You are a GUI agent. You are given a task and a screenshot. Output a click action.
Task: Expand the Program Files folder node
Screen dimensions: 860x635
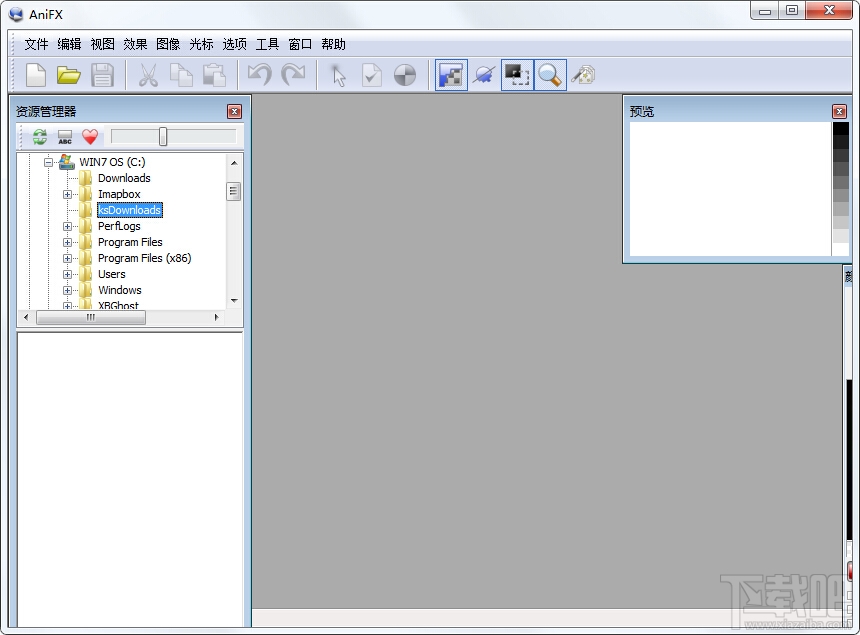click(67, 242)
